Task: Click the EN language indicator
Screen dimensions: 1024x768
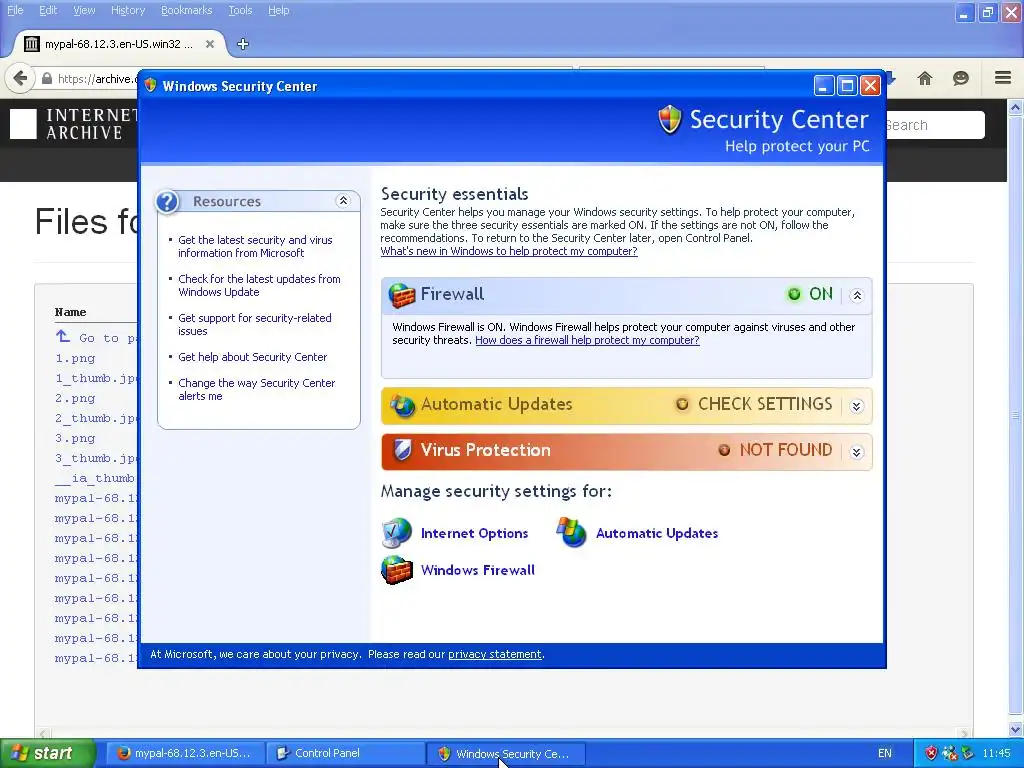Action: pyautogui.click(x=884, y=754)
